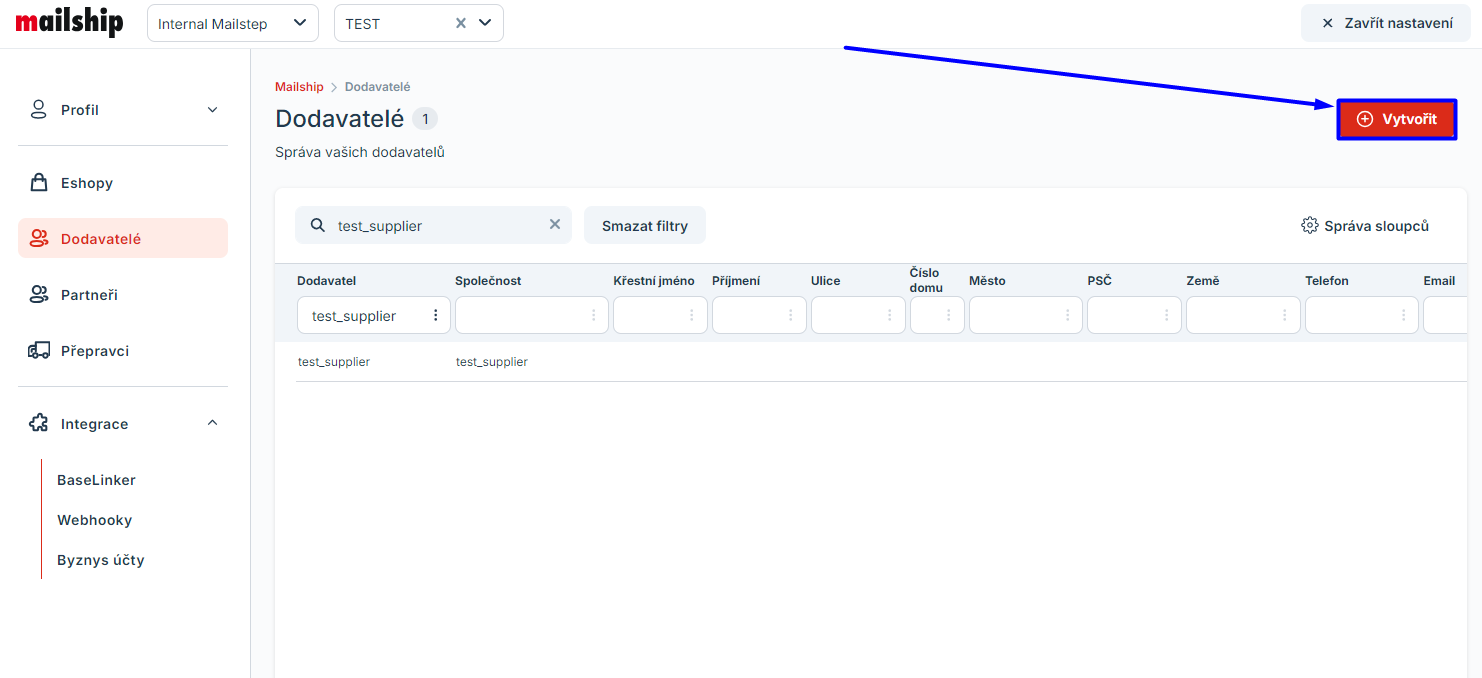The height and width of the screenshot is (678, 1482).
Task: Click the Mailship breadcrumb link
Action: click(299, 87)
